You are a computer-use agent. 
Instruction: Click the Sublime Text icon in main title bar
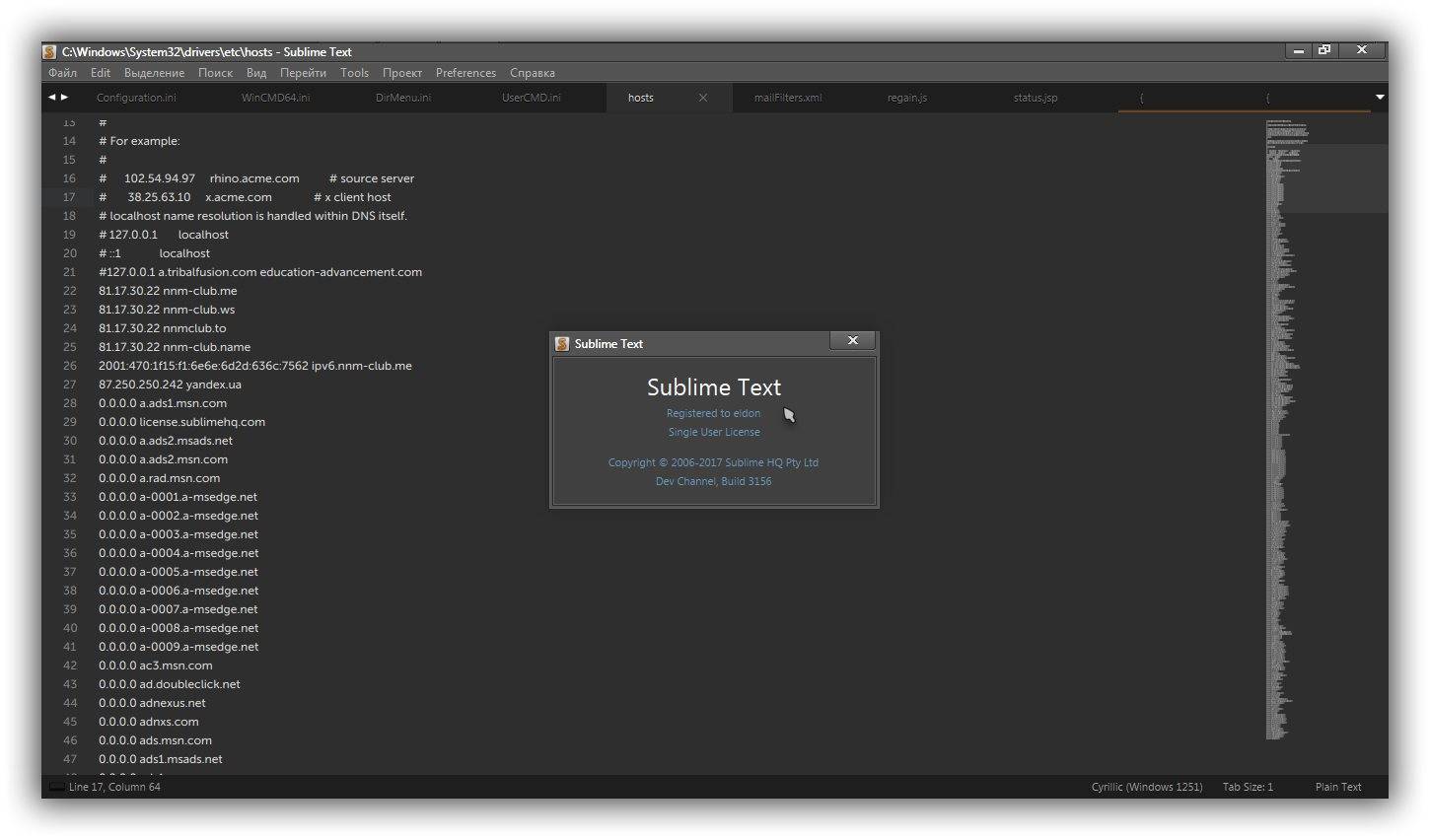coord(49,52)
